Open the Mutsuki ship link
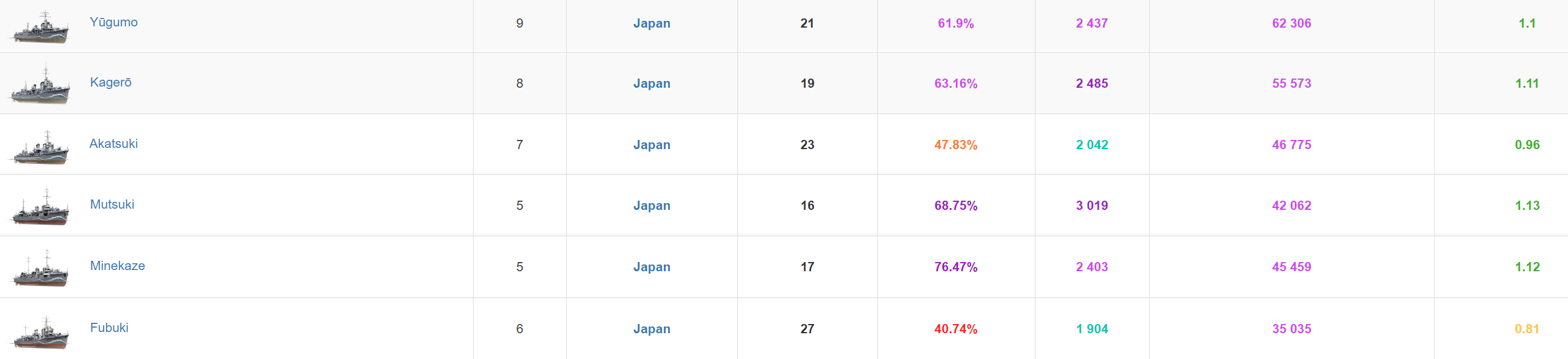The image size is (1568, 359). 112,204
